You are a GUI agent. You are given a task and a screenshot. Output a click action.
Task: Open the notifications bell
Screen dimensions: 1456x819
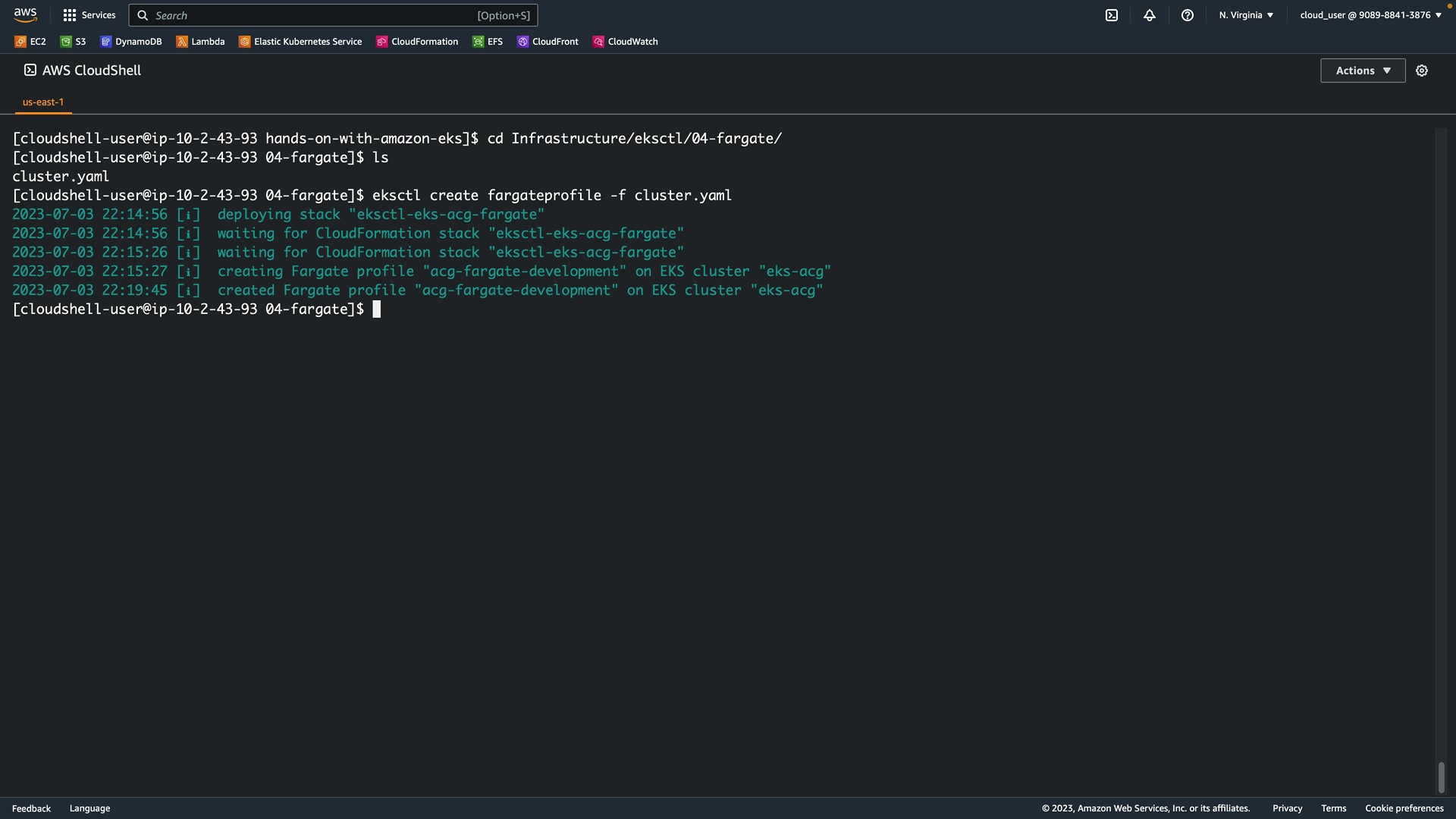click(x=1149, y=15)
